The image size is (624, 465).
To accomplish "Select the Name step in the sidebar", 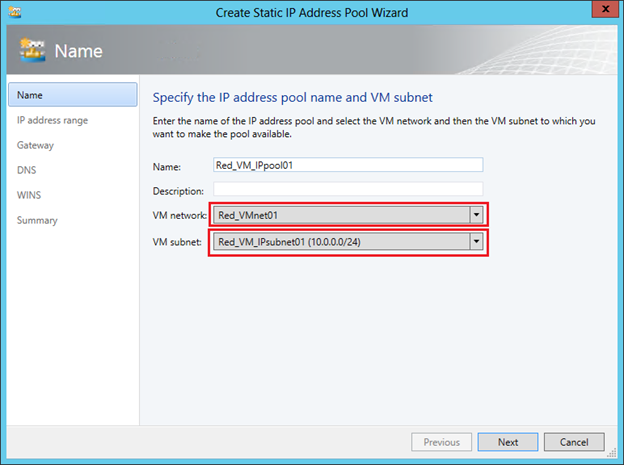I will point(72,95).
